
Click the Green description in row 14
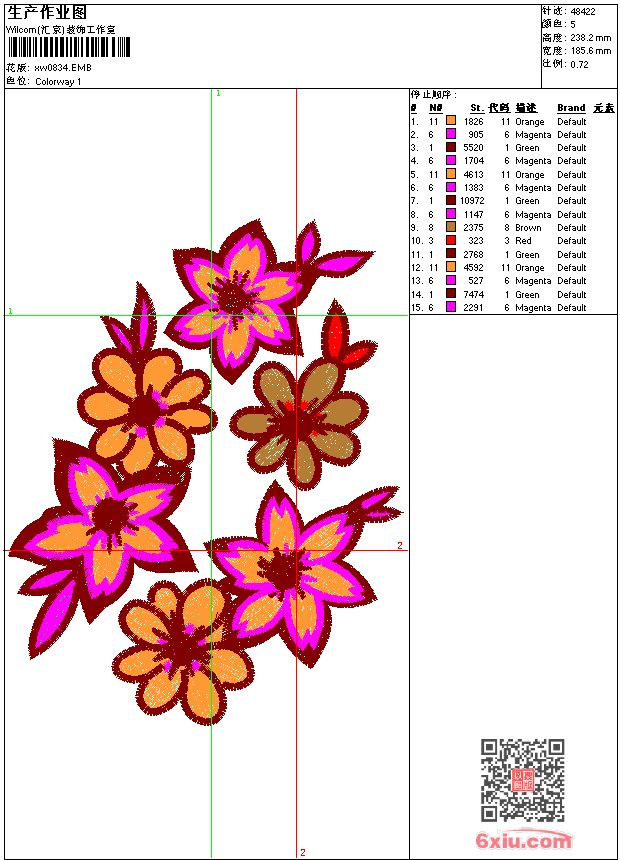coord(527,295)
